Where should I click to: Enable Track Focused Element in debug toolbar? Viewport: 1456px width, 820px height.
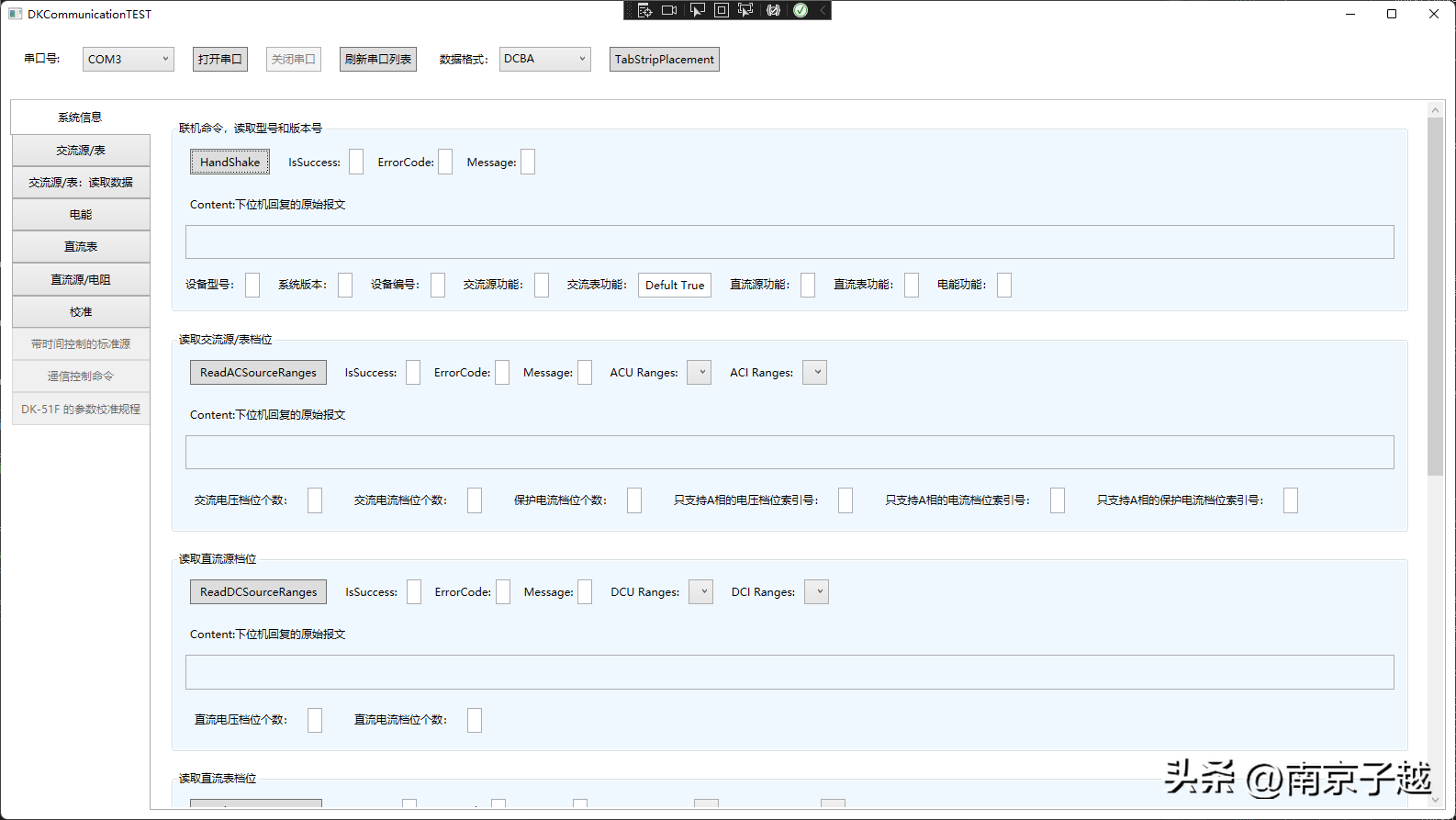coord(745,10)
